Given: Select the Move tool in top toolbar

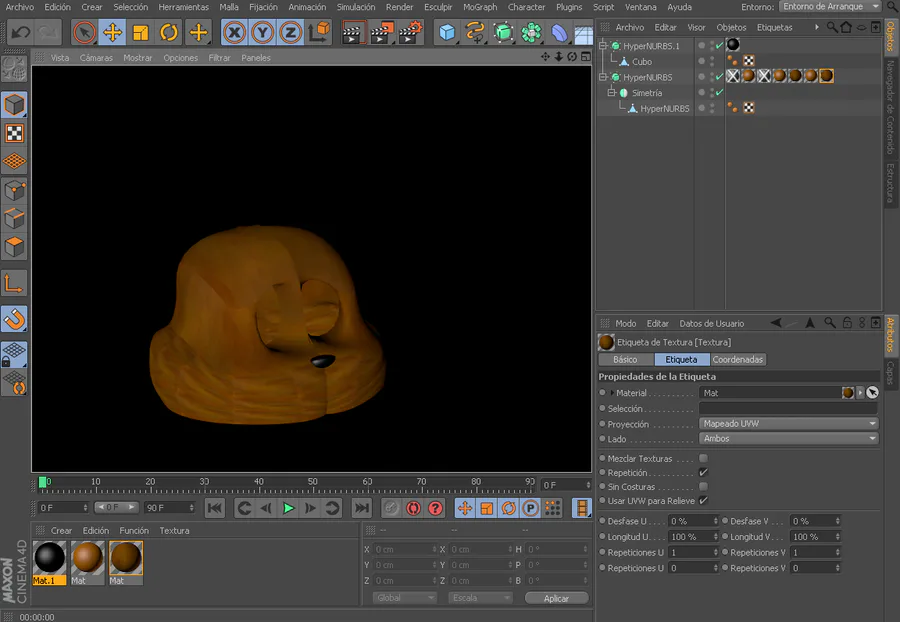Looking at the screenshot, I should [113, 33].
